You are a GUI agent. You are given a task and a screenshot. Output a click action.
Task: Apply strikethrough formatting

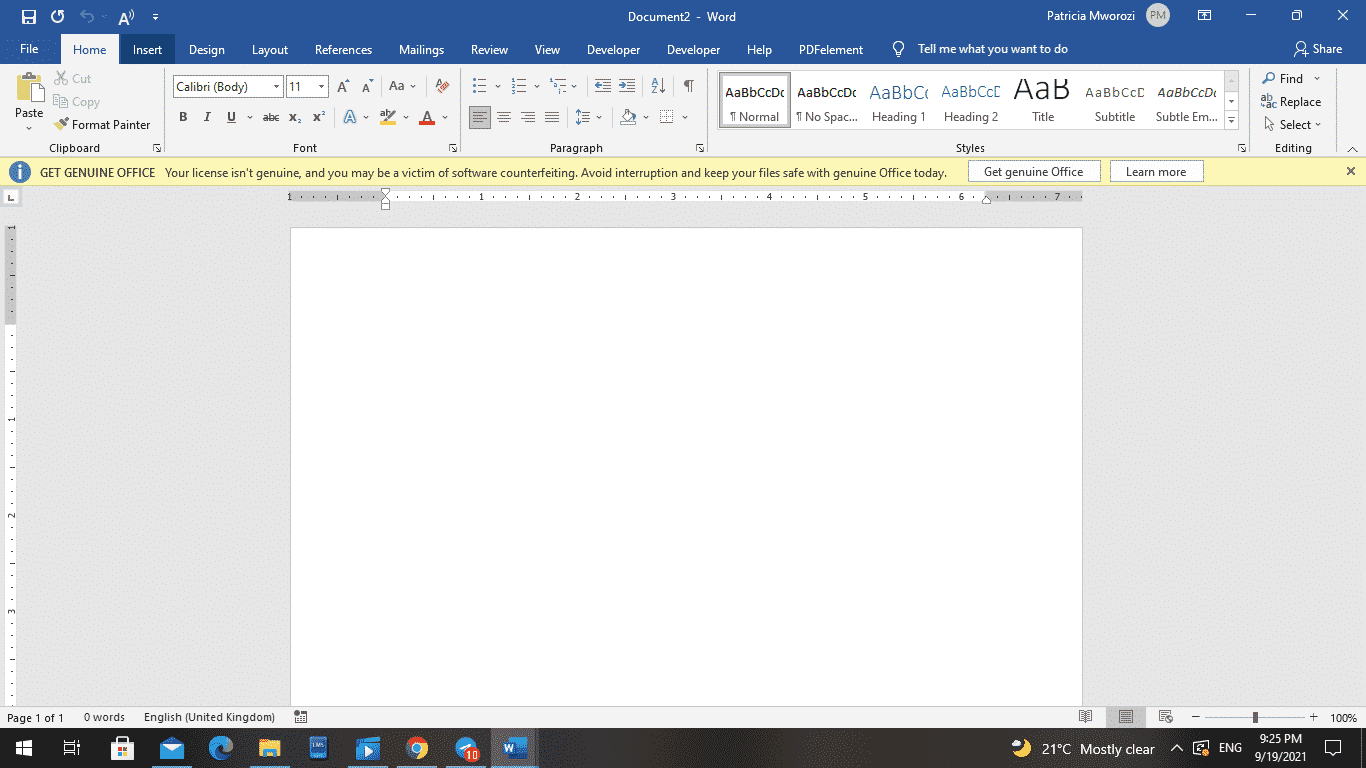(x=271, y=117)
